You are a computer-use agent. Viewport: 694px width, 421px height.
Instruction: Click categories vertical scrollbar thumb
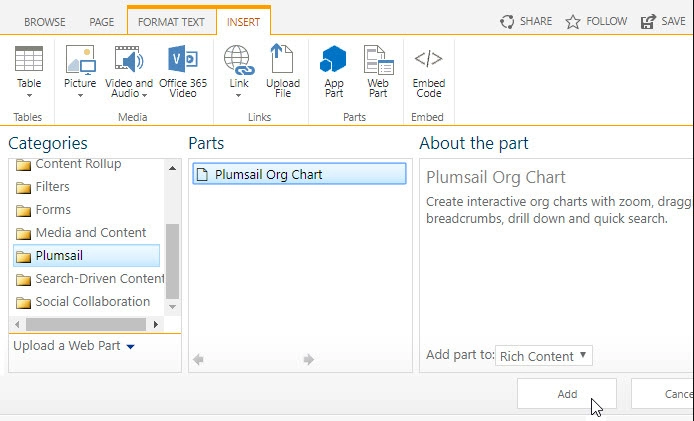pos(172,262)
